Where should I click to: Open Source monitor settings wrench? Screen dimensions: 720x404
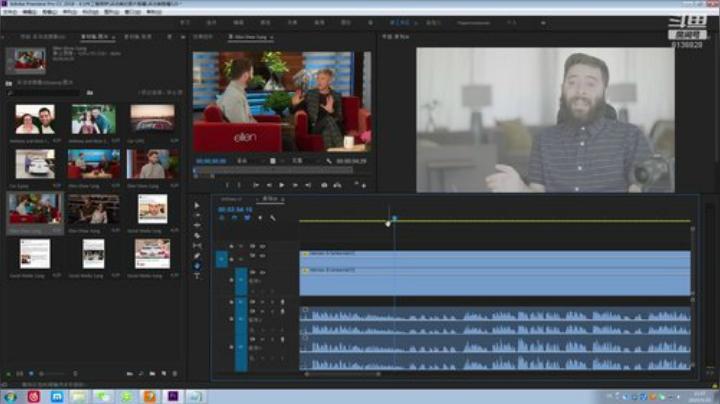tap(329, 161)
